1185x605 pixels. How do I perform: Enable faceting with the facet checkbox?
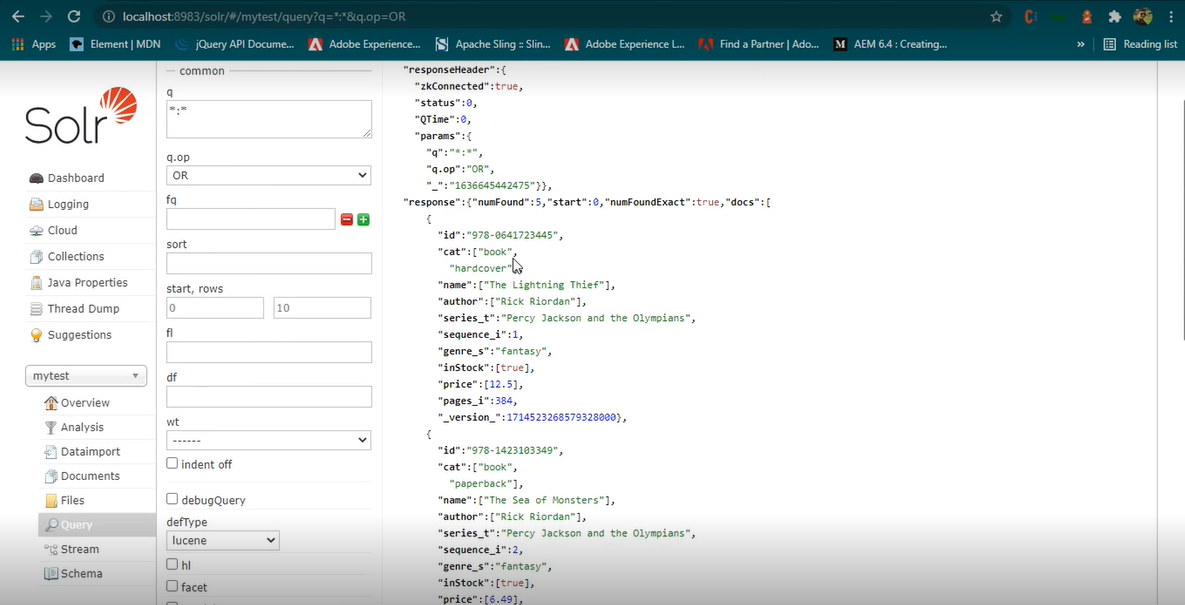pos(172,587)
